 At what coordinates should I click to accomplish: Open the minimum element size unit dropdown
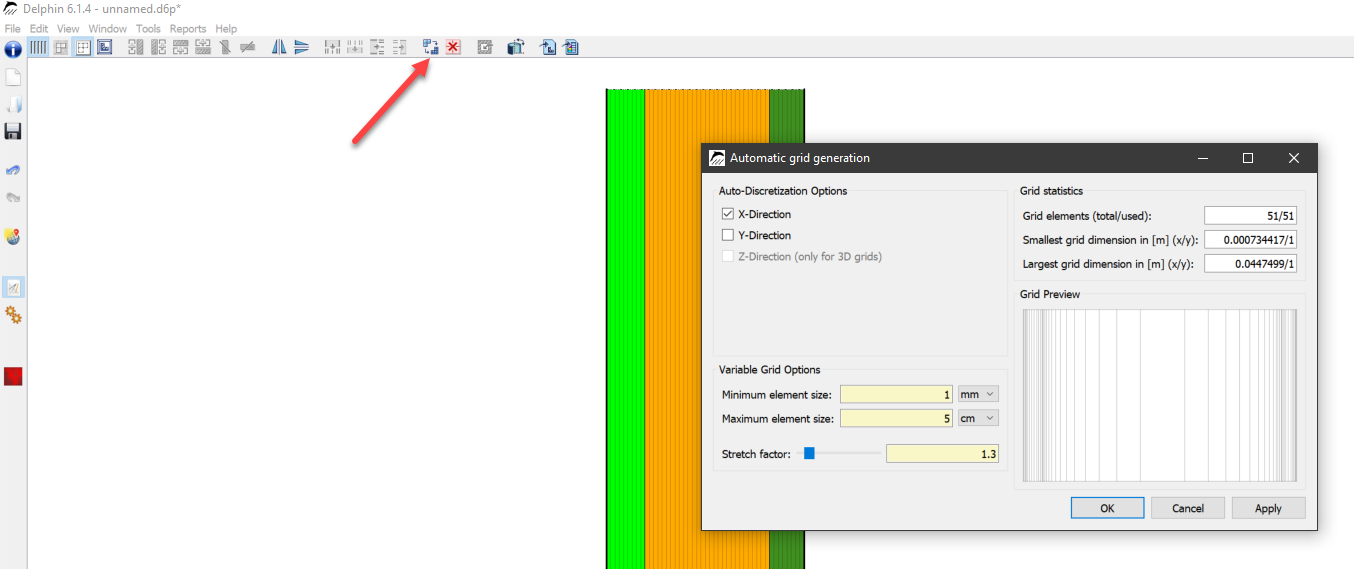pyautogui.click(x=978, y=394)
